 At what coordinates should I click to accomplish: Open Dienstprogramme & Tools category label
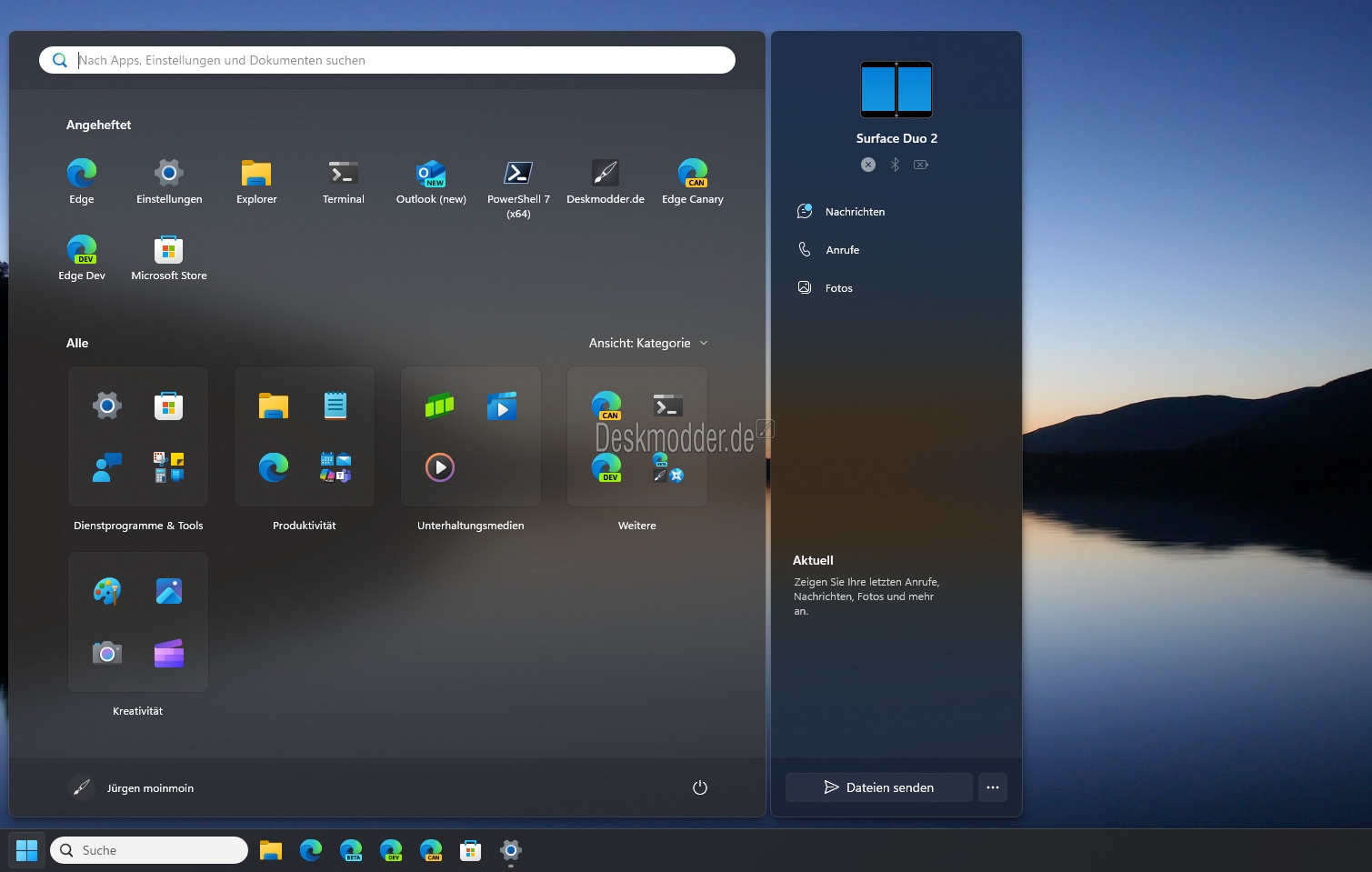(x=138, y=526)
